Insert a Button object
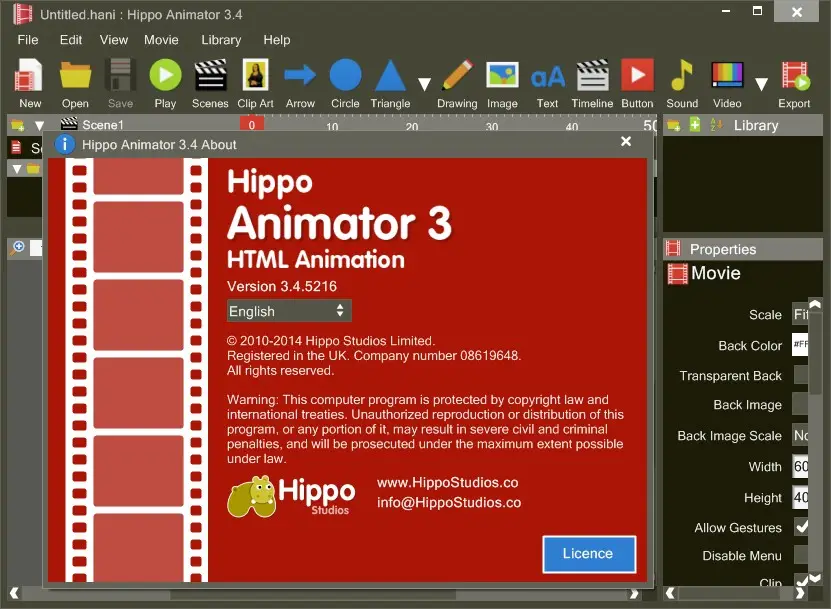The image size is (831, 609). tap(638, 84)
